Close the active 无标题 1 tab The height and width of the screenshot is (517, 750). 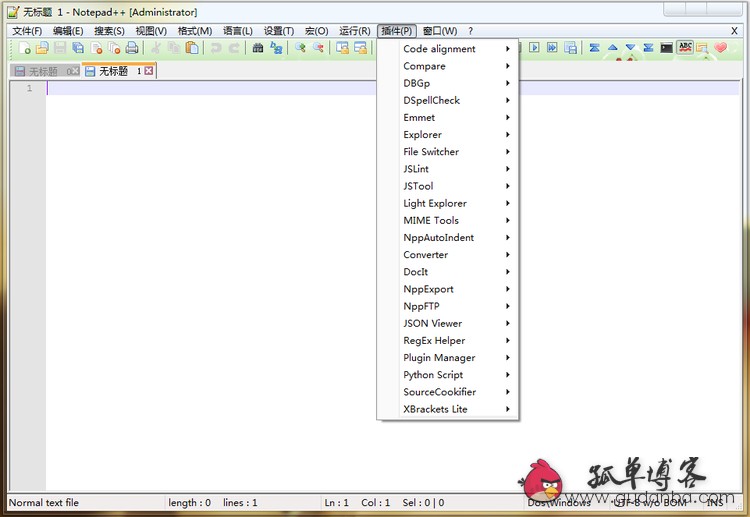coord(149,71)
